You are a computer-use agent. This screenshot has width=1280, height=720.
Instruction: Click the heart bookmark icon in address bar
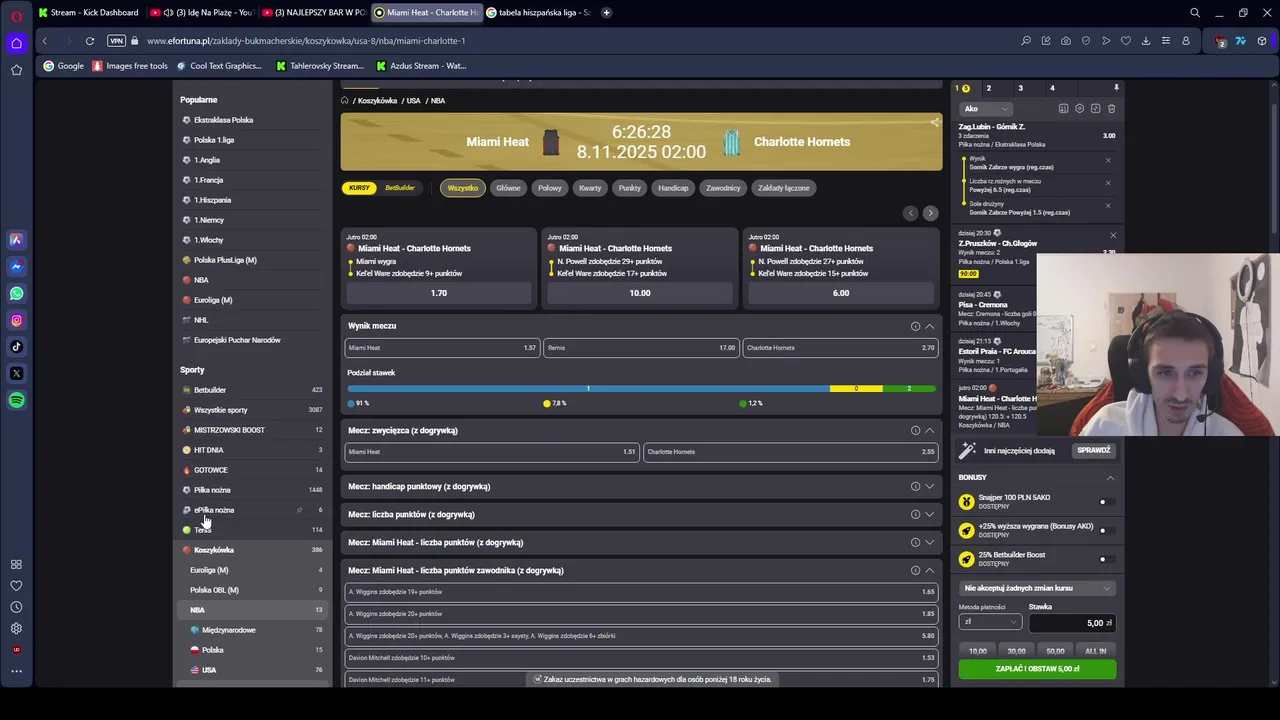pyautogui.click(x=1126, y=41)
